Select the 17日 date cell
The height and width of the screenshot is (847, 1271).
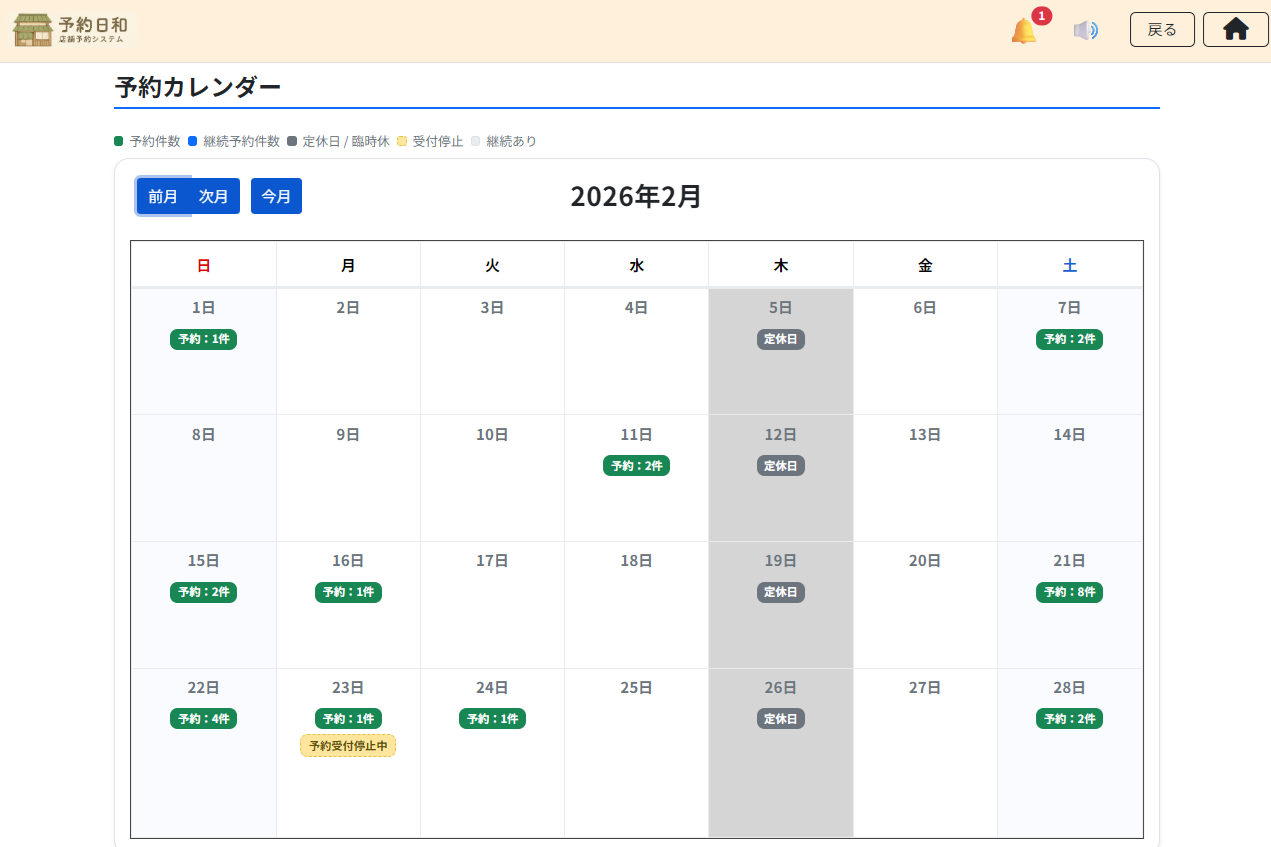pyautogui.click(x=492, y=605)
